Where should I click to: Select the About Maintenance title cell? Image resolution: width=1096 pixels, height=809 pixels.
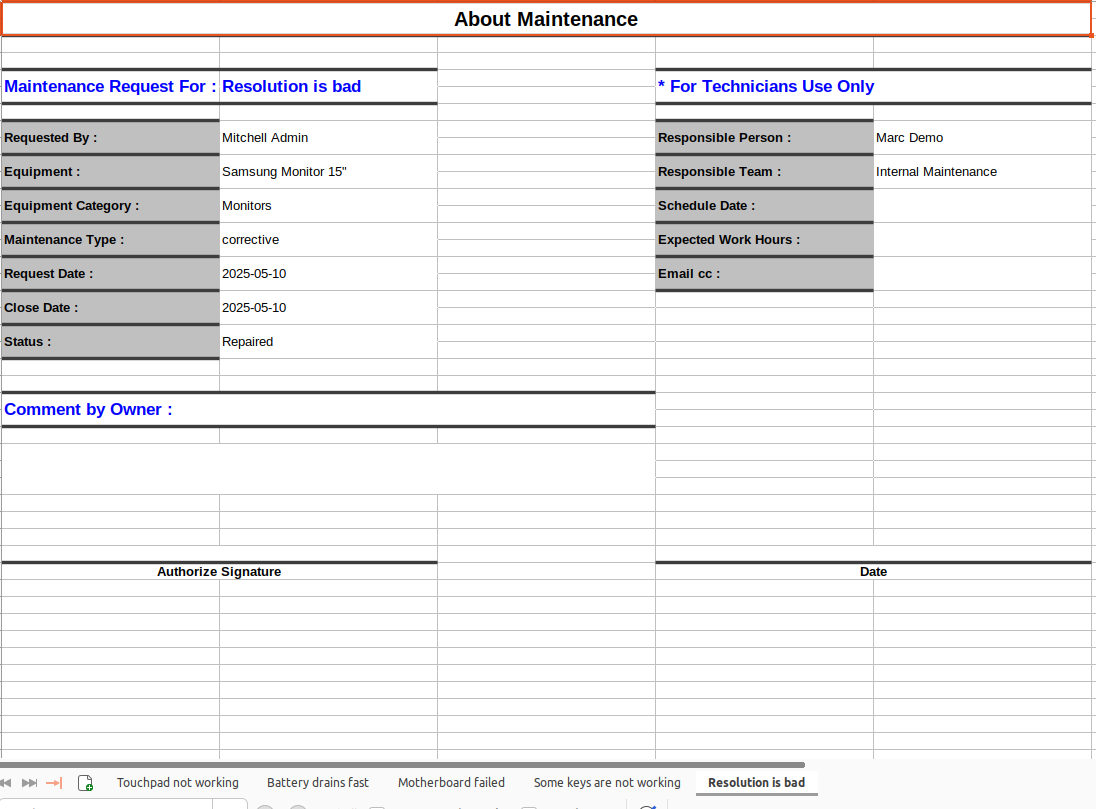tap(546, 19)
